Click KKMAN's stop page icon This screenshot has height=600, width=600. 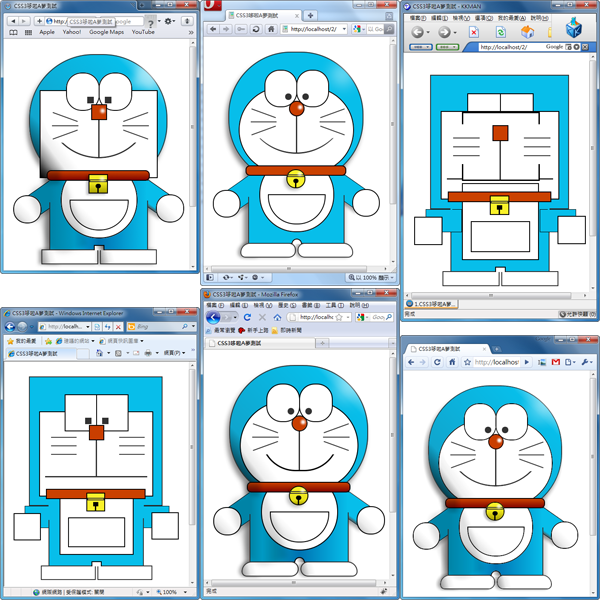(x=474, y=32)
